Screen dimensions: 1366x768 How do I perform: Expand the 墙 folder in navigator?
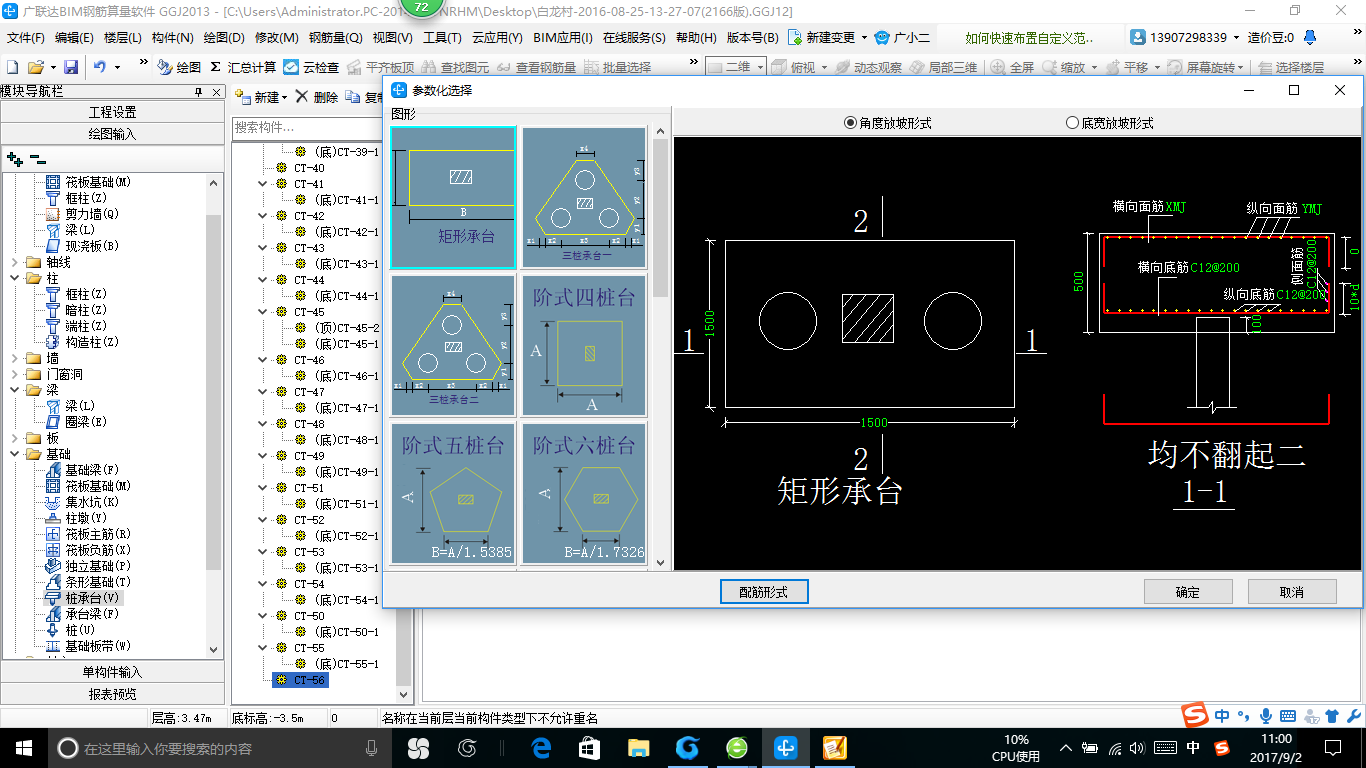pos(14,358)
